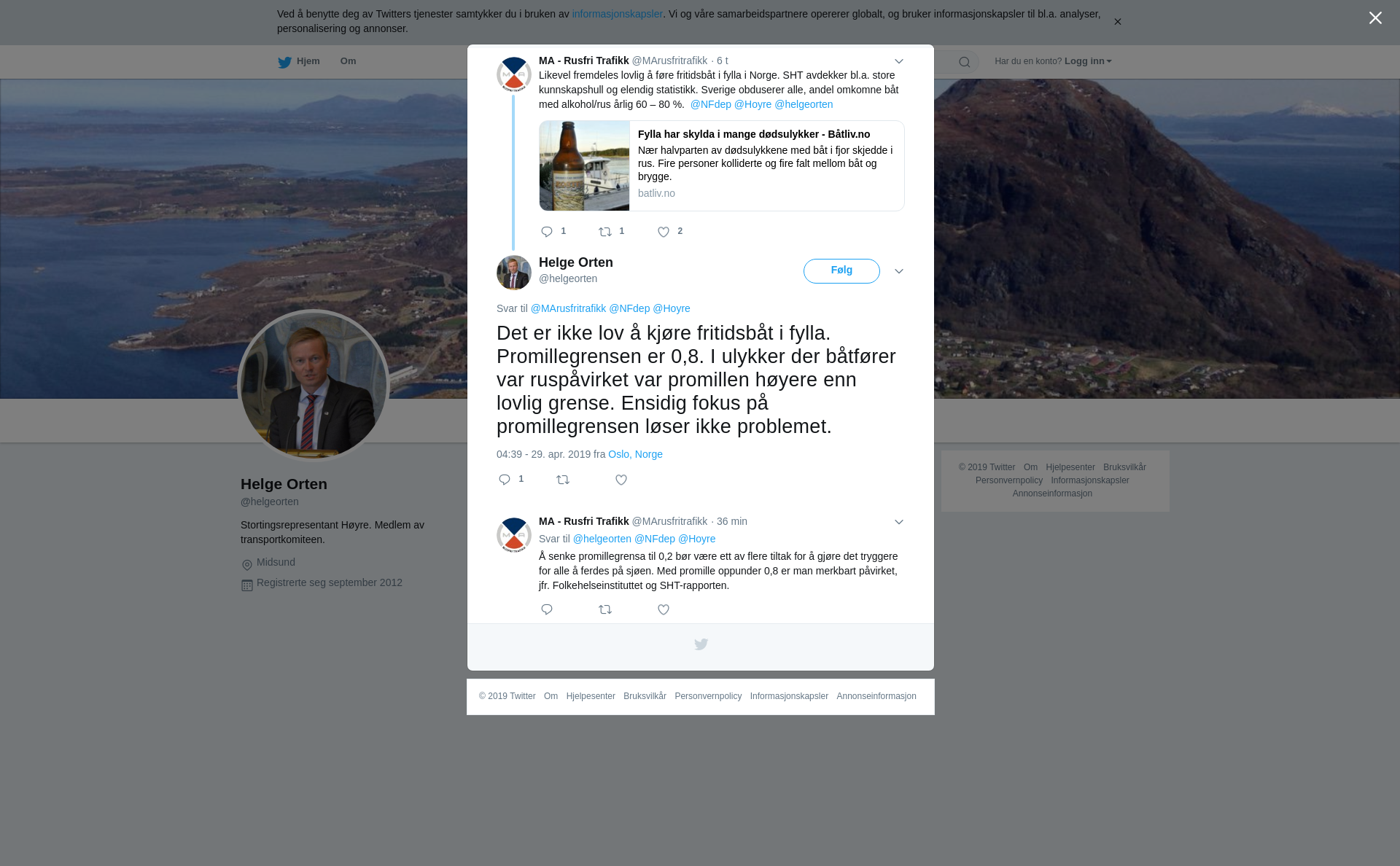Viewport: 1400px width, 866px height.
Task: Click the Twitter bird Hjem icon
Action: [x=284, y=62]
